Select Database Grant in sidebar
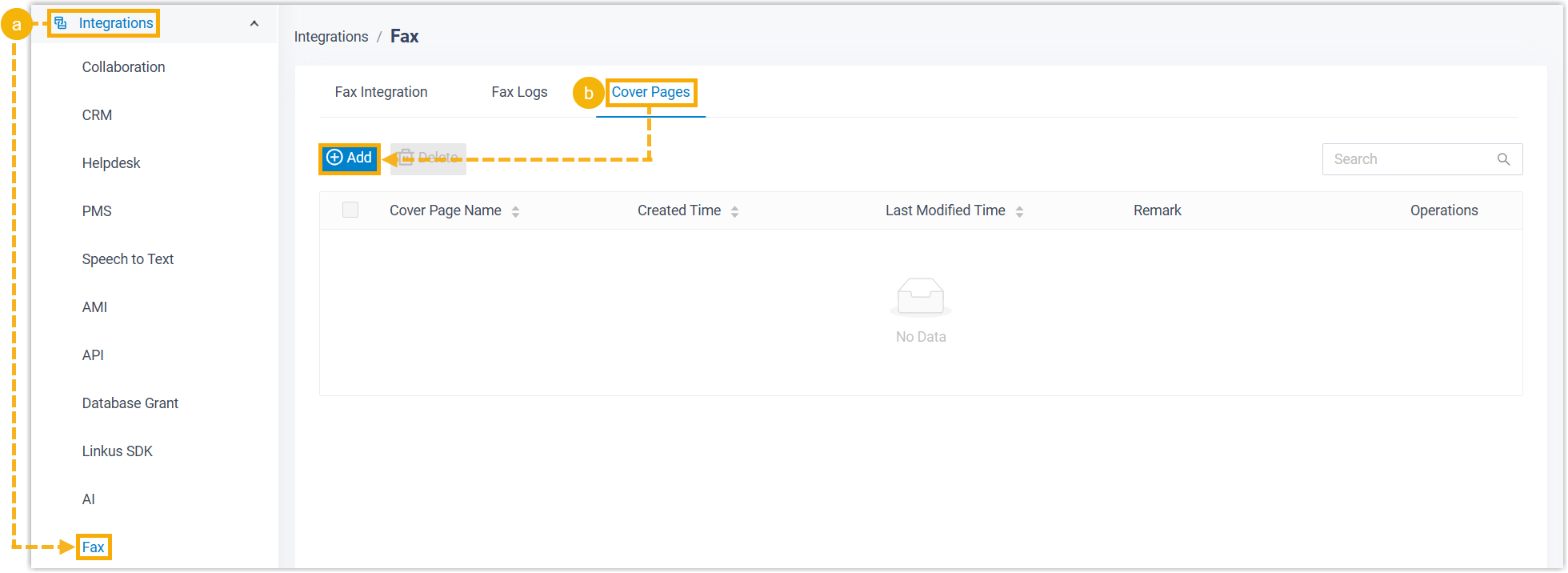The width and height of the screenshot is (1568, 573). click(130, 403)
